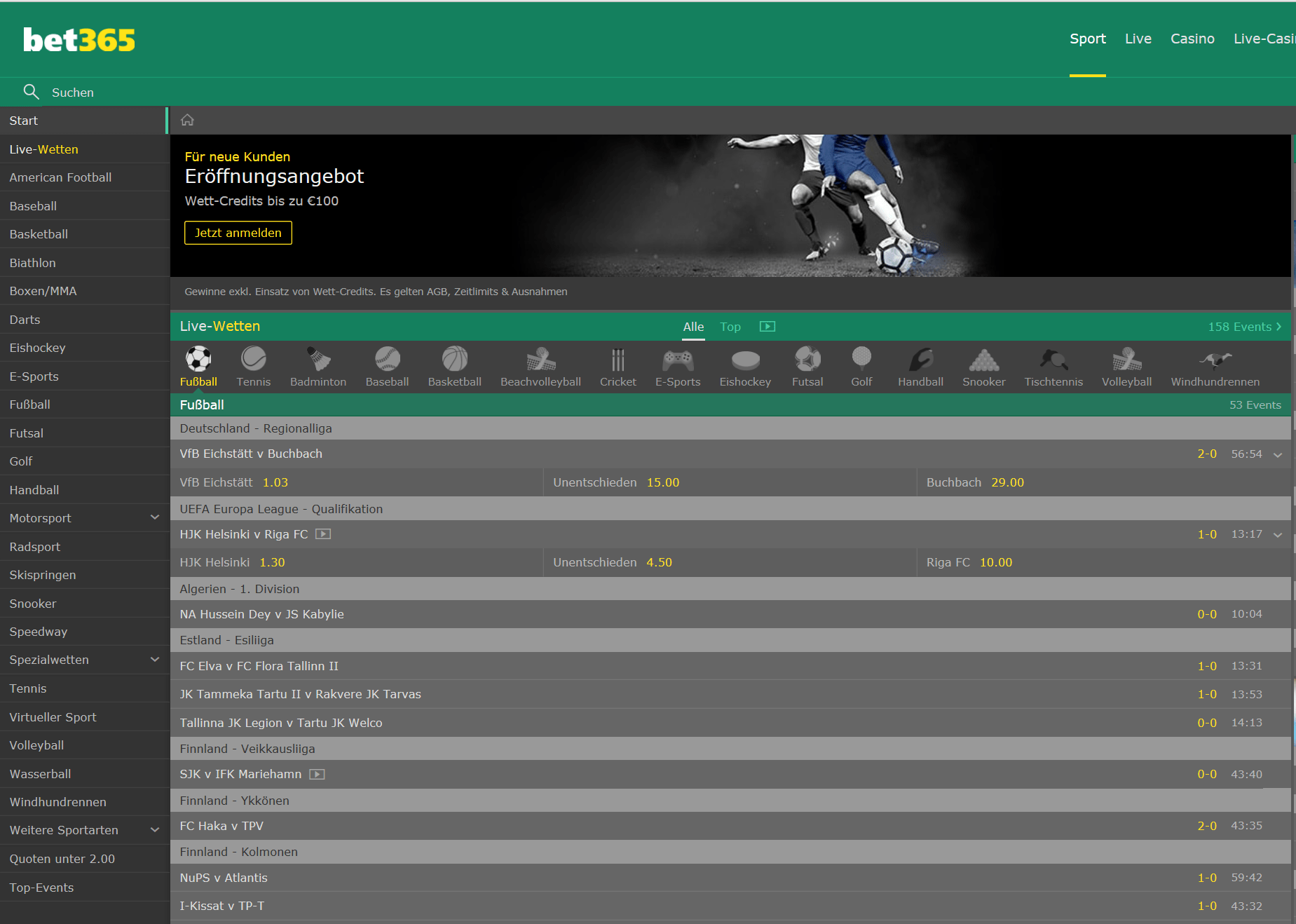Viewport: 1296px width, 924px height.
Task: Click the home breadcrumb icon
Action: [x=187, y=120]
